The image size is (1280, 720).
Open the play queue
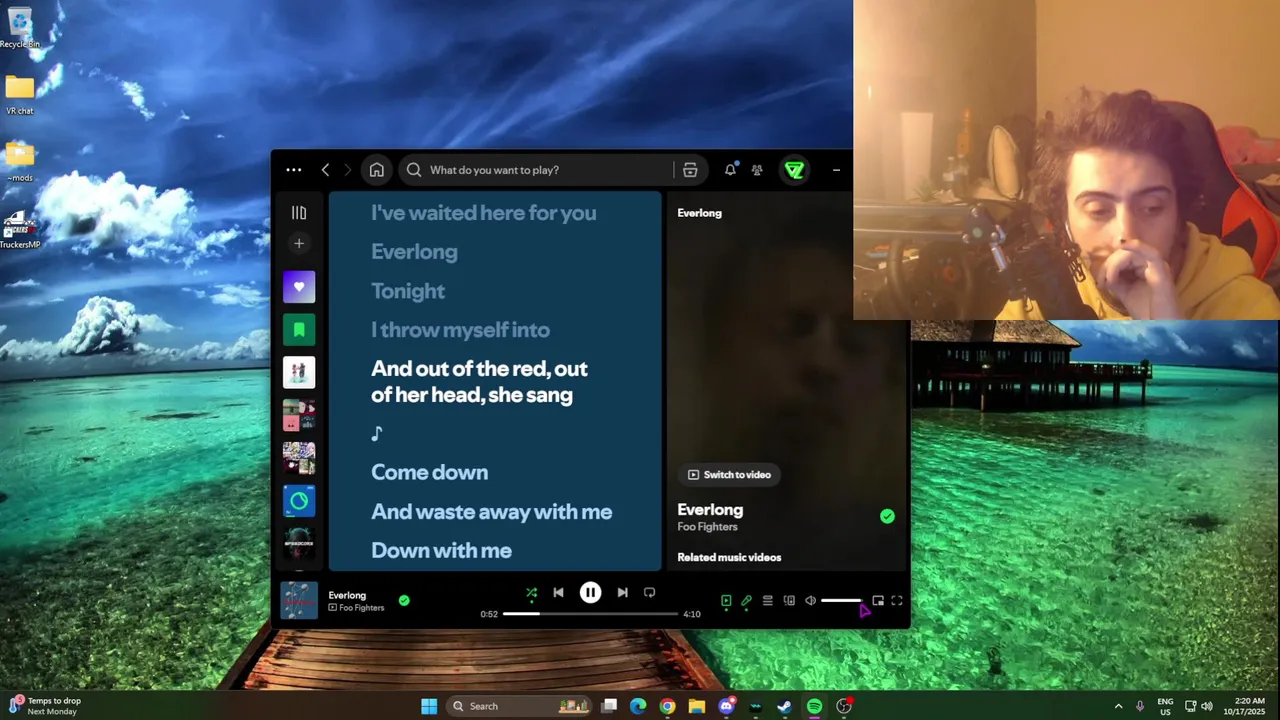coord(767,601)
